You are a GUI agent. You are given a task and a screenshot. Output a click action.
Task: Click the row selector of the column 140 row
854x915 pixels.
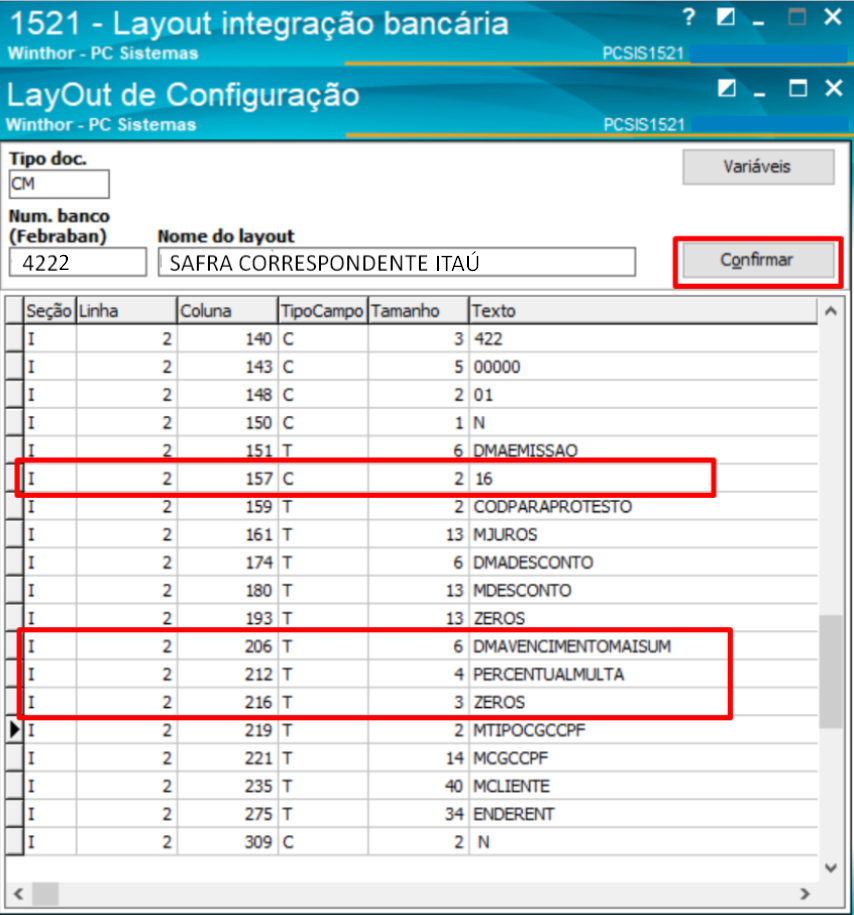click(15, 339)
